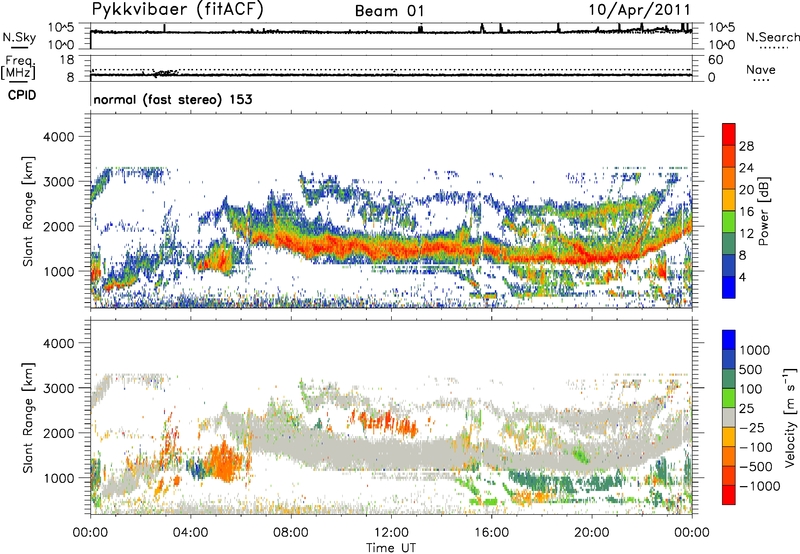Click the 2000 km tick in the velocity panel
This screenshot has height=554, width=800.
pyautogui.click(x=58, y=433)
